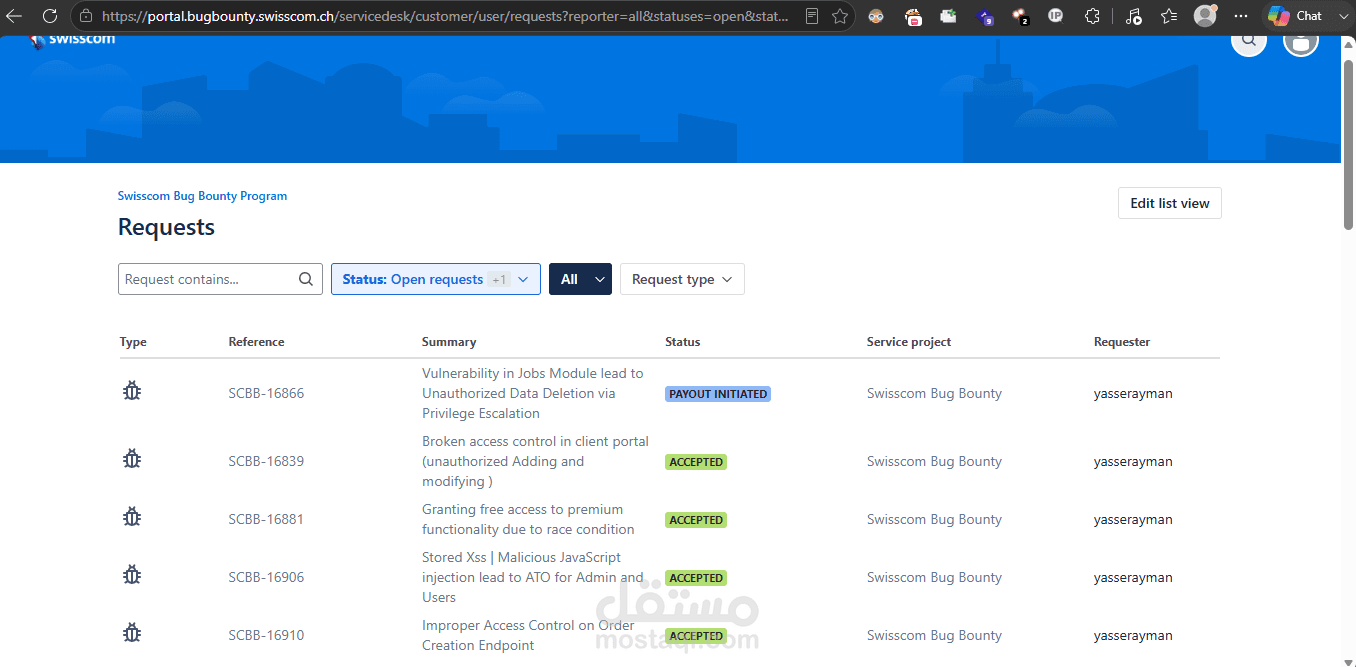Click the PAYOUT INITIATED status badge
Screen dimensions: 1356x667
tap(718, 394)
